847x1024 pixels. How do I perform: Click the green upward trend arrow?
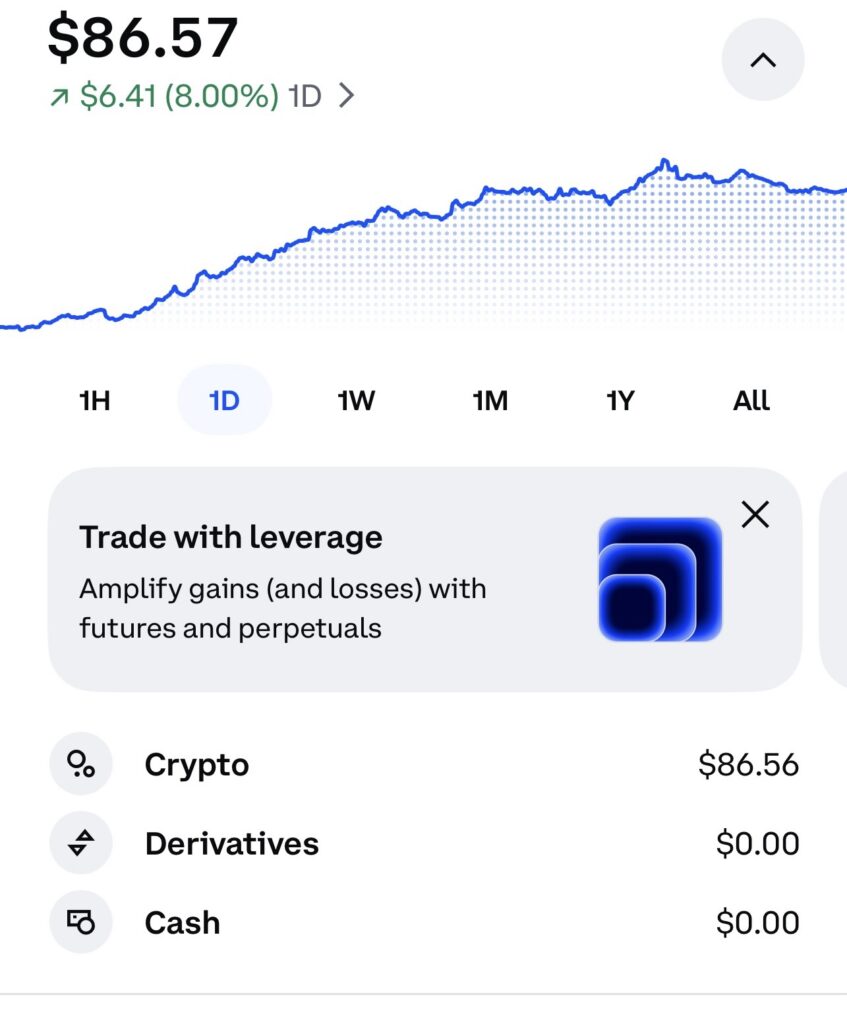[60, 97]
